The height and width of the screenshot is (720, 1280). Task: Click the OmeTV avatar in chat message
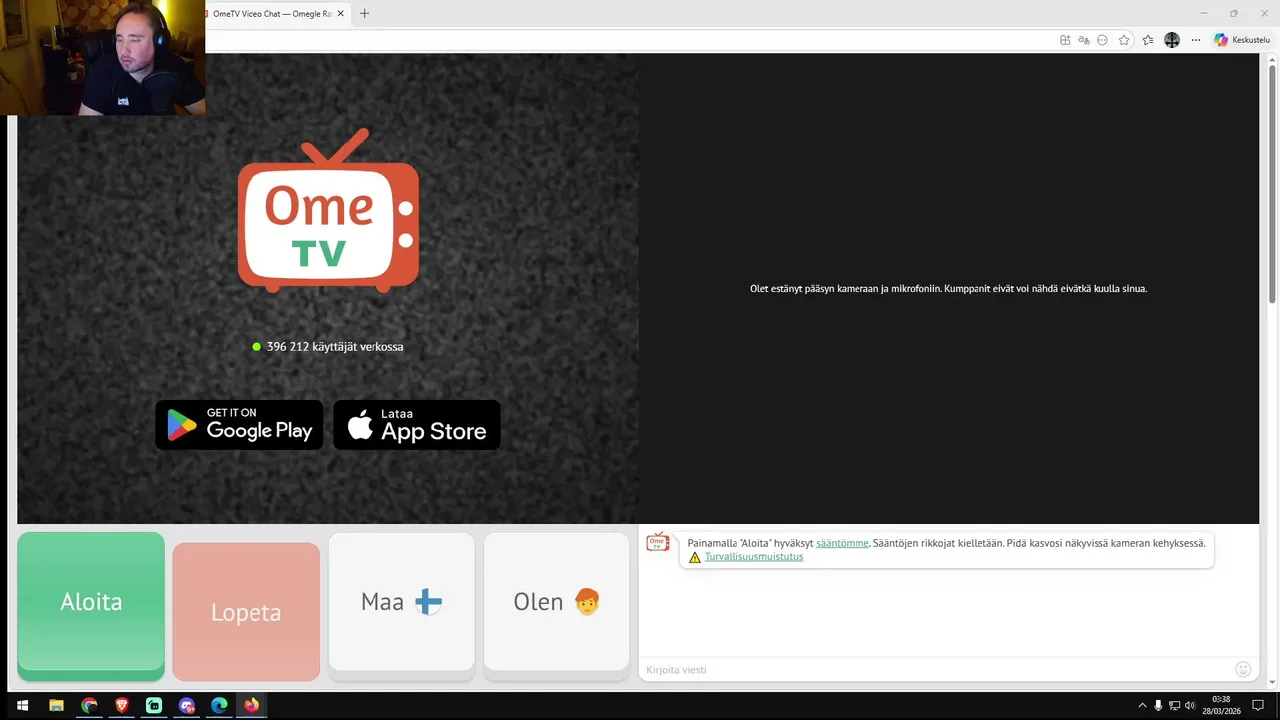(657, 541)
